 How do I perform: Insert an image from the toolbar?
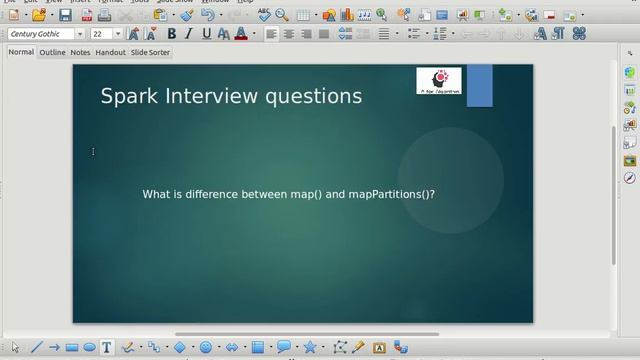329,15
